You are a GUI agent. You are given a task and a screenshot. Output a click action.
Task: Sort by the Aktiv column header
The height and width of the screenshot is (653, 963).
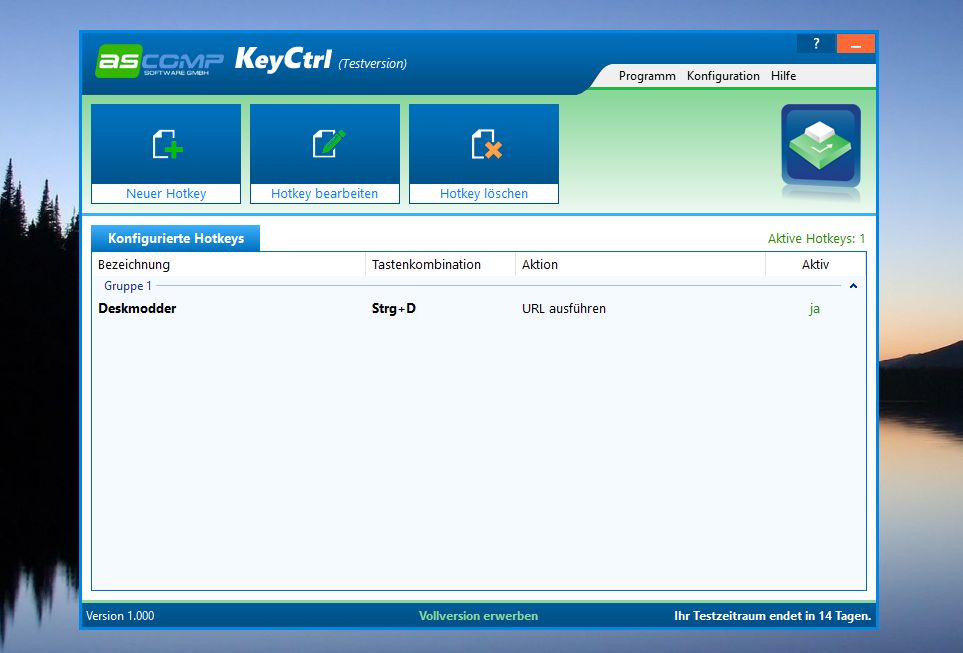(x=816, y=265)
